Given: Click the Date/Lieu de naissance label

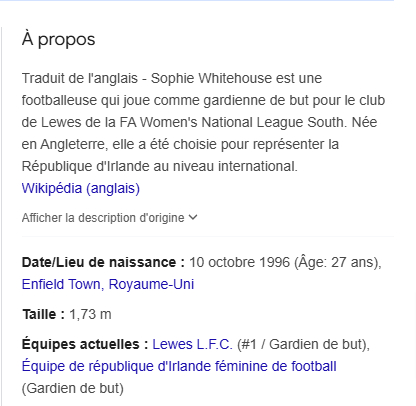Looking at the screenshot, I should 103,262.
